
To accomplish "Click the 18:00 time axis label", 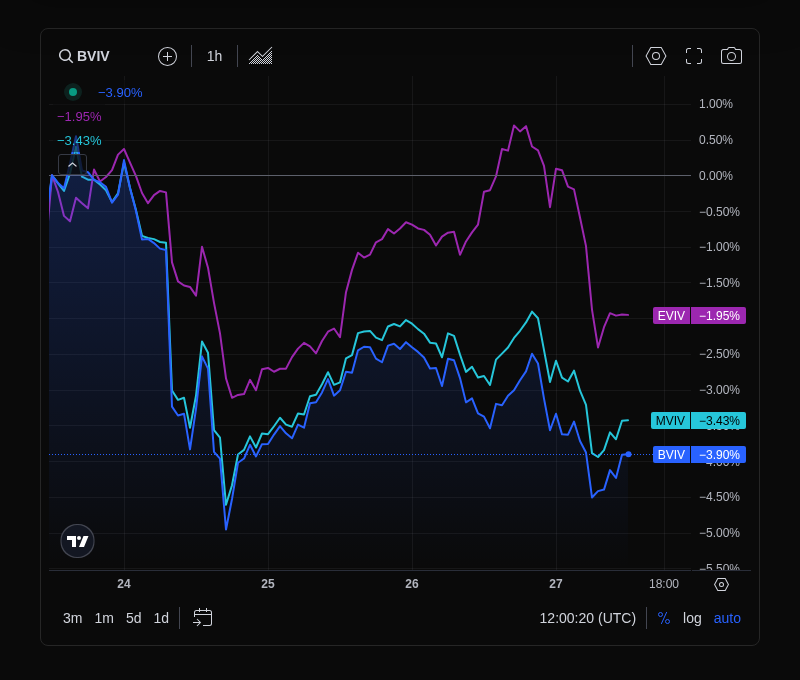I will pos(664,584).
